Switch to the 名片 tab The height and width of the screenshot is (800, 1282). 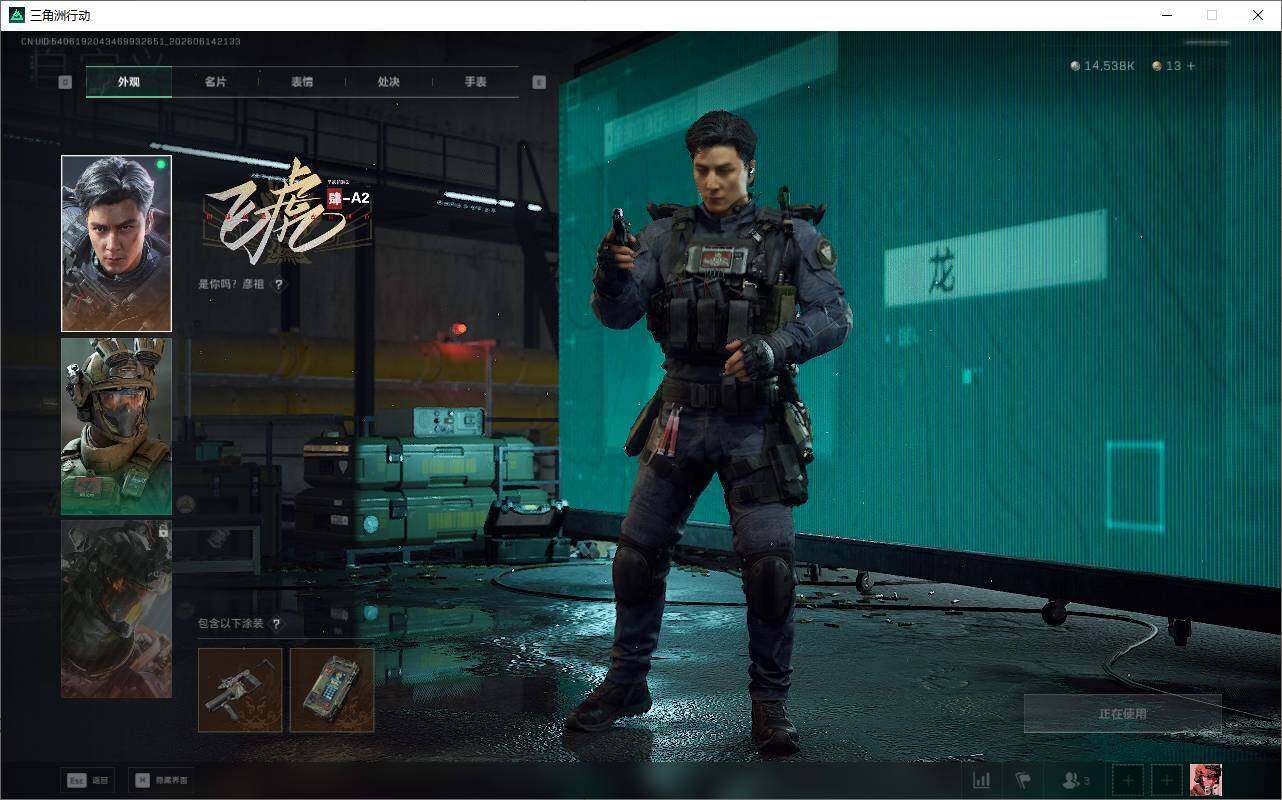[215, 82]
